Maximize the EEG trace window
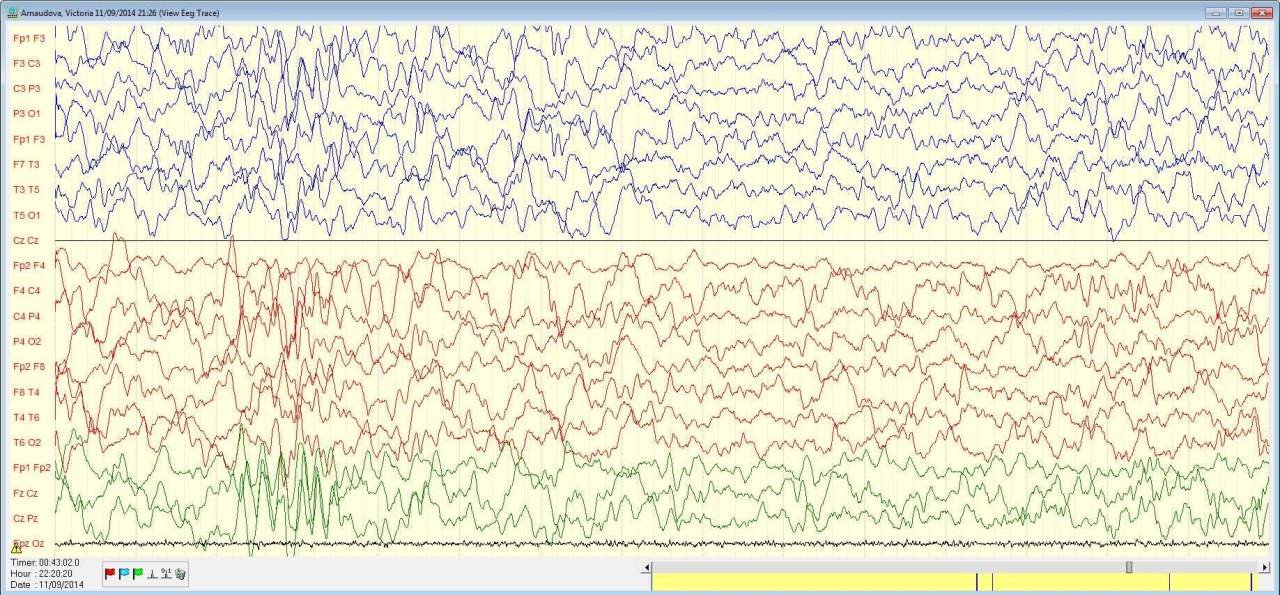This screenshot has width=1280, height=595. tap(1239, 13)
